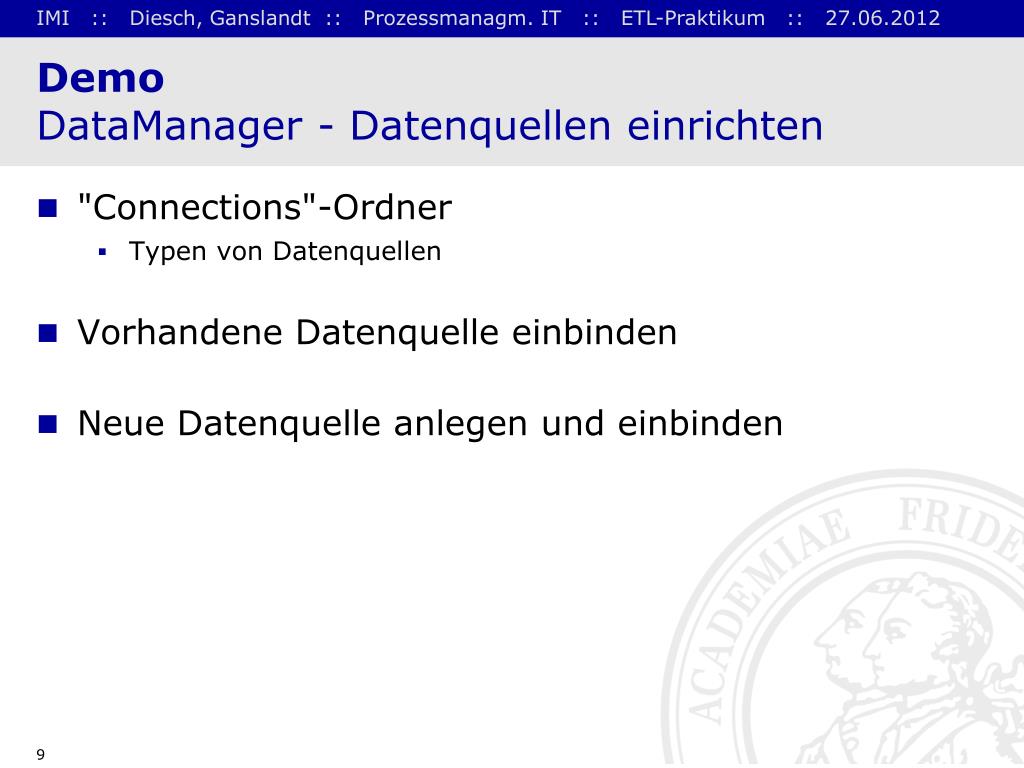Click the slide page number "9"
The image size is (1024, 768).
(x=40, y=754)
